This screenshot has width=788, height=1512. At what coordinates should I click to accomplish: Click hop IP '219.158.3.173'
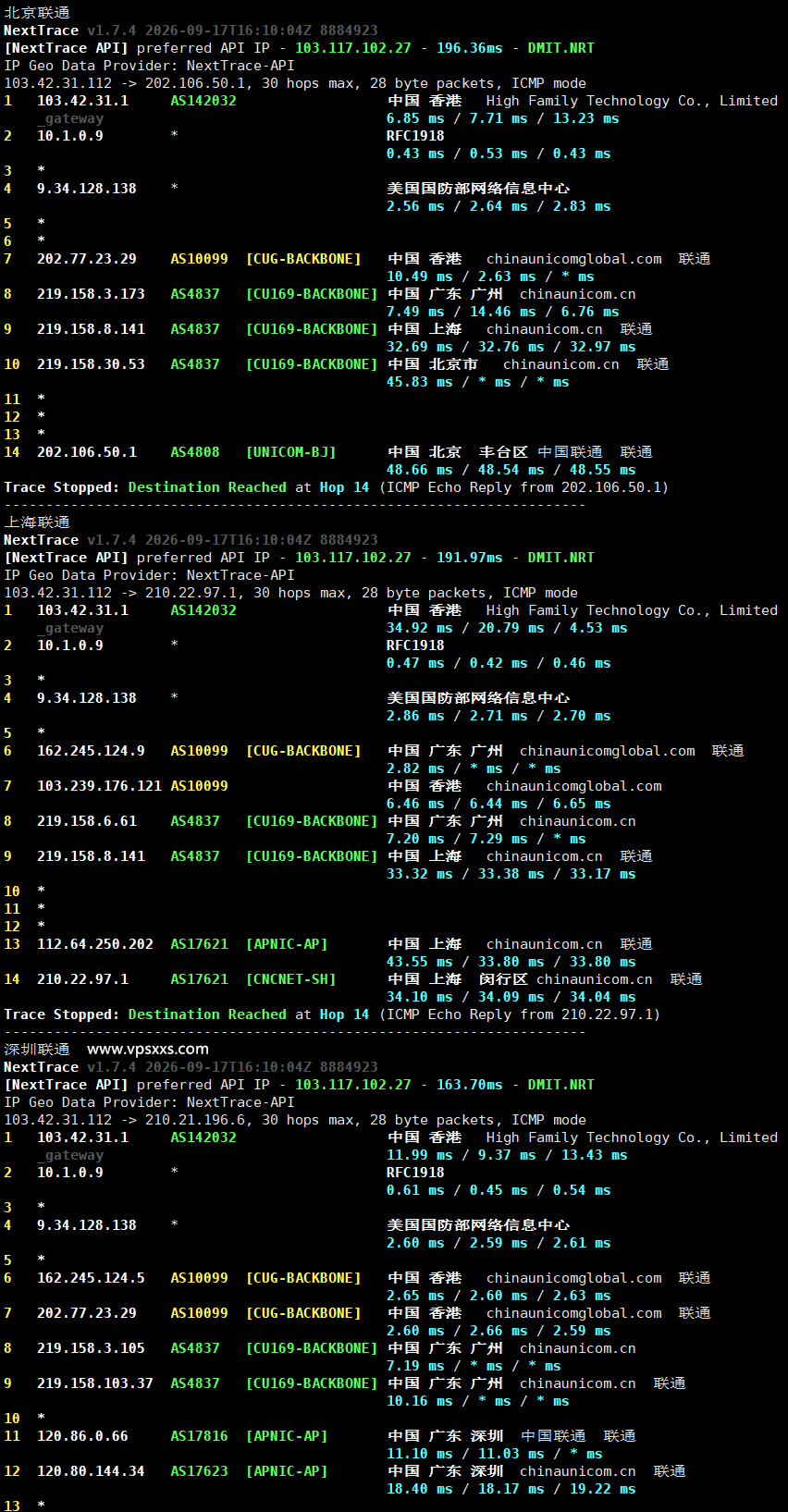[91, 294]
